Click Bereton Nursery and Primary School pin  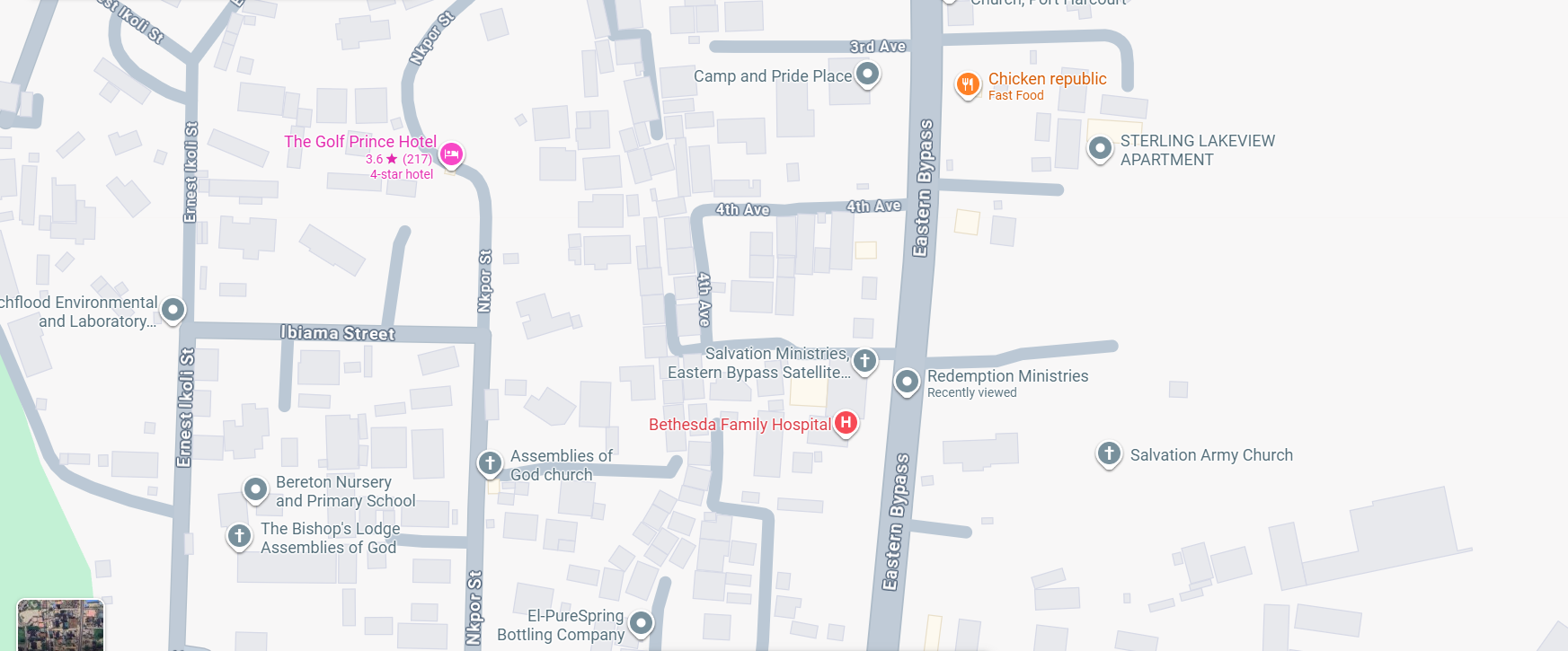(255, 489)
